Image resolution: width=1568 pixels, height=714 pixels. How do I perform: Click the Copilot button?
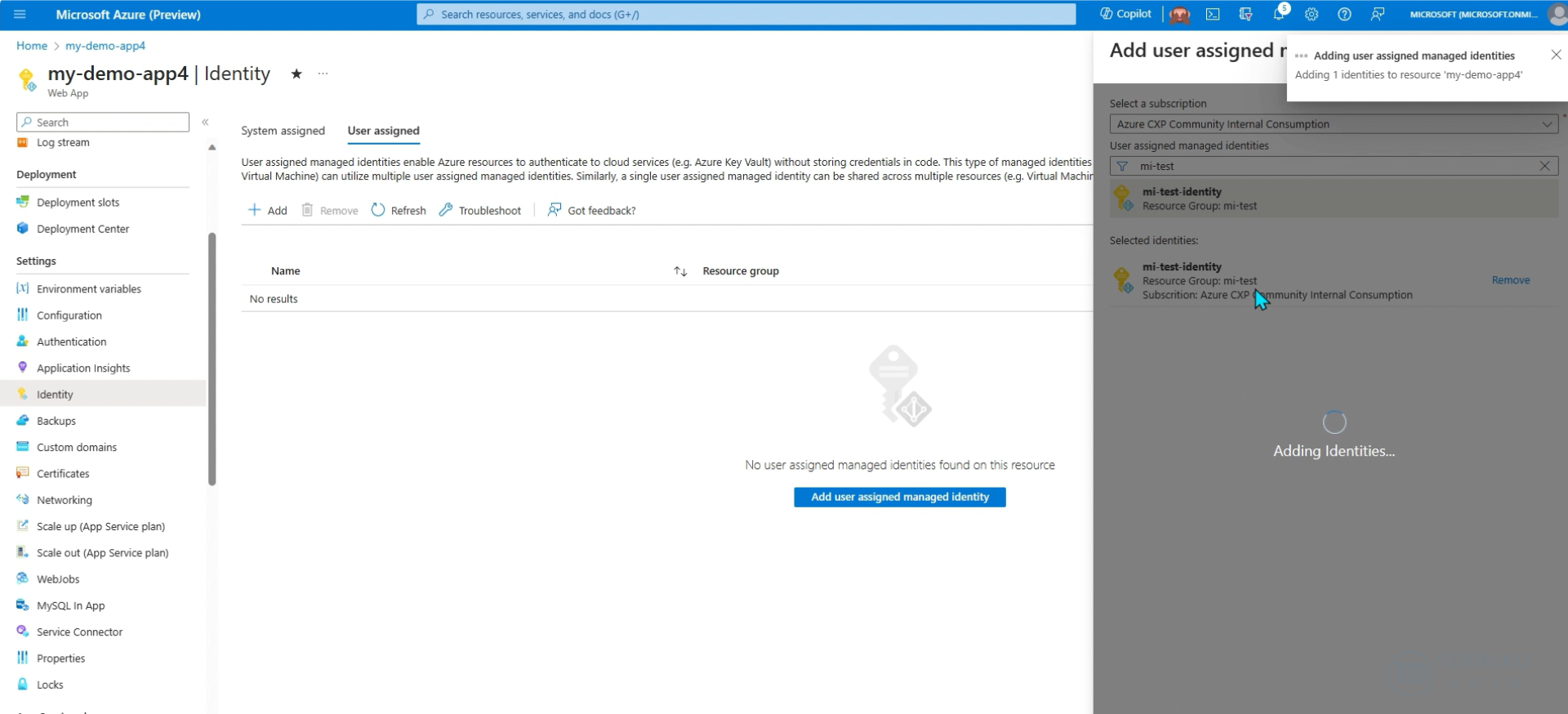(x=1126, y=14)
